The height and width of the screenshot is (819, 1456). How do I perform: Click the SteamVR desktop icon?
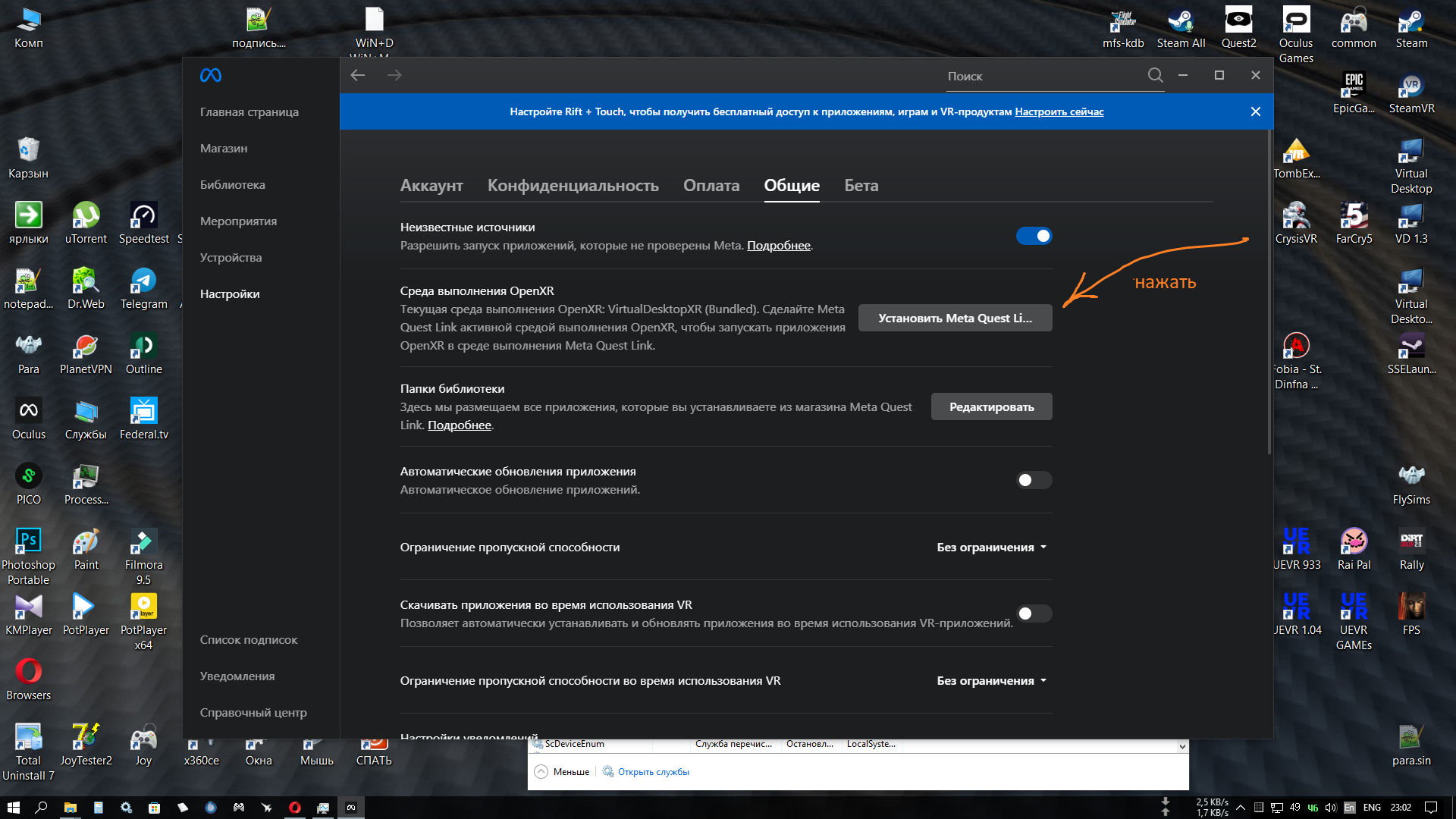coord(1411,93)
